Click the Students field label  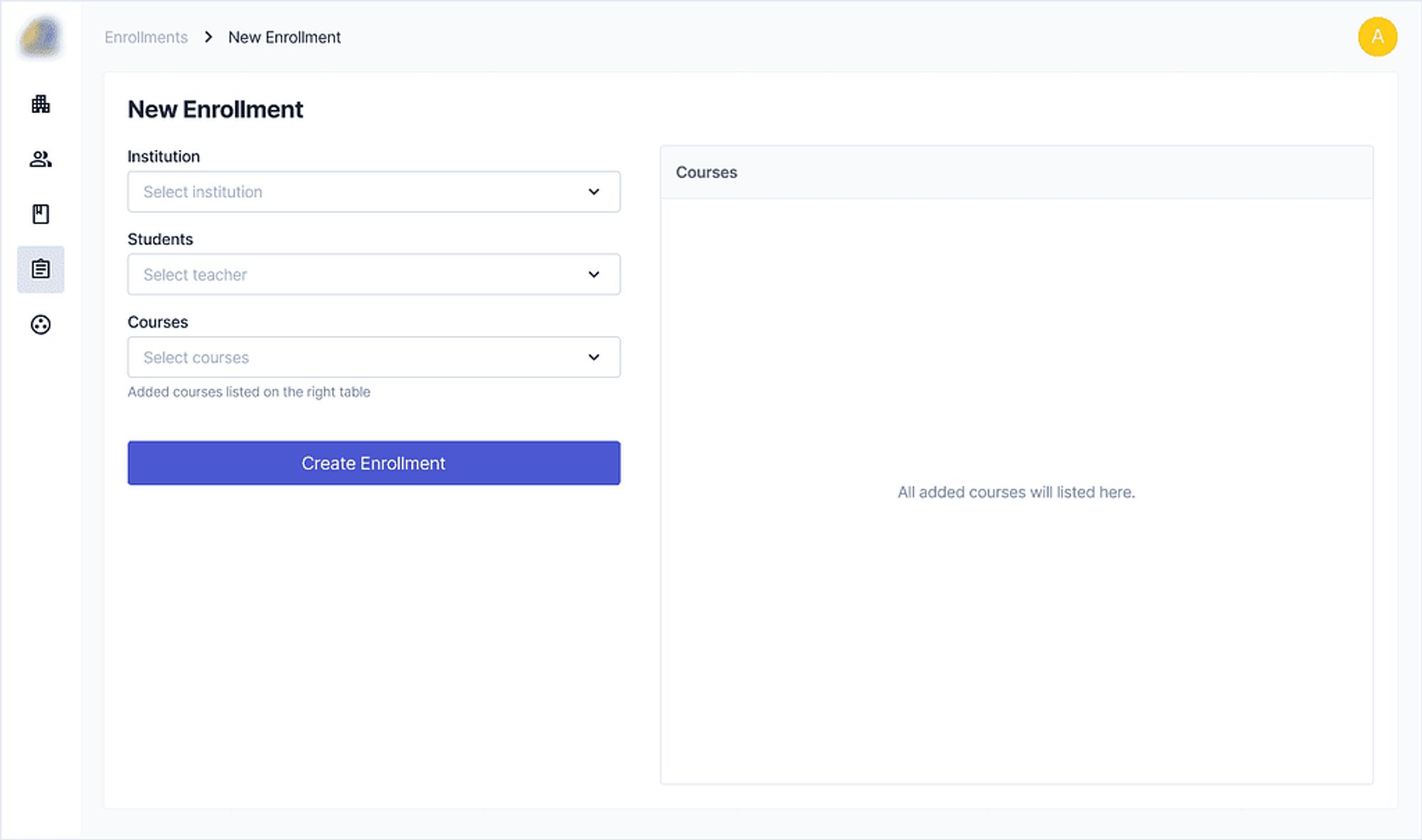[x=160, y=239]
